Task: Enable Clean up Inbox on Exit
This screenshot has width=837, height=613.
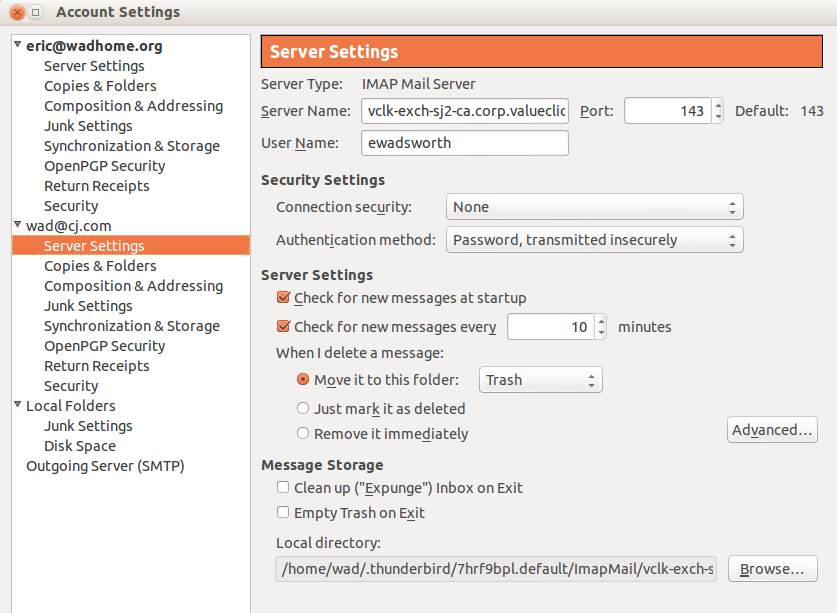Action: [x=284, y=488]
